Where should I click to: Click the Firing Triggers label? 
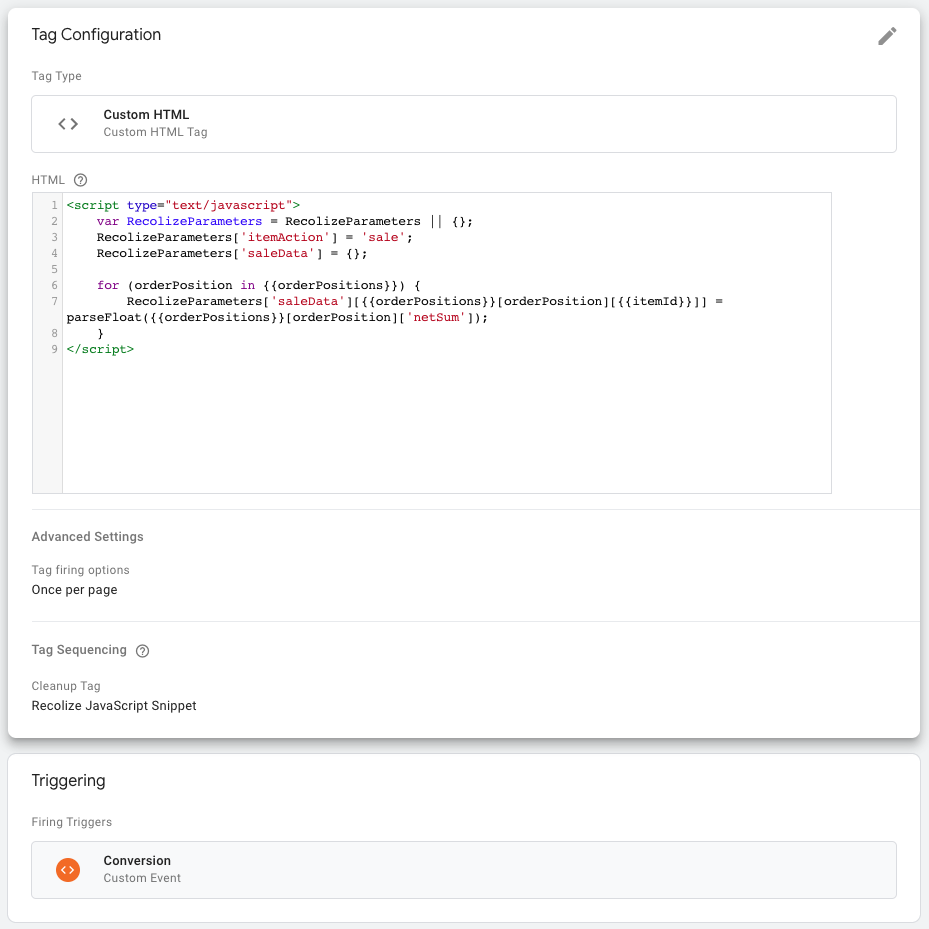72,822
